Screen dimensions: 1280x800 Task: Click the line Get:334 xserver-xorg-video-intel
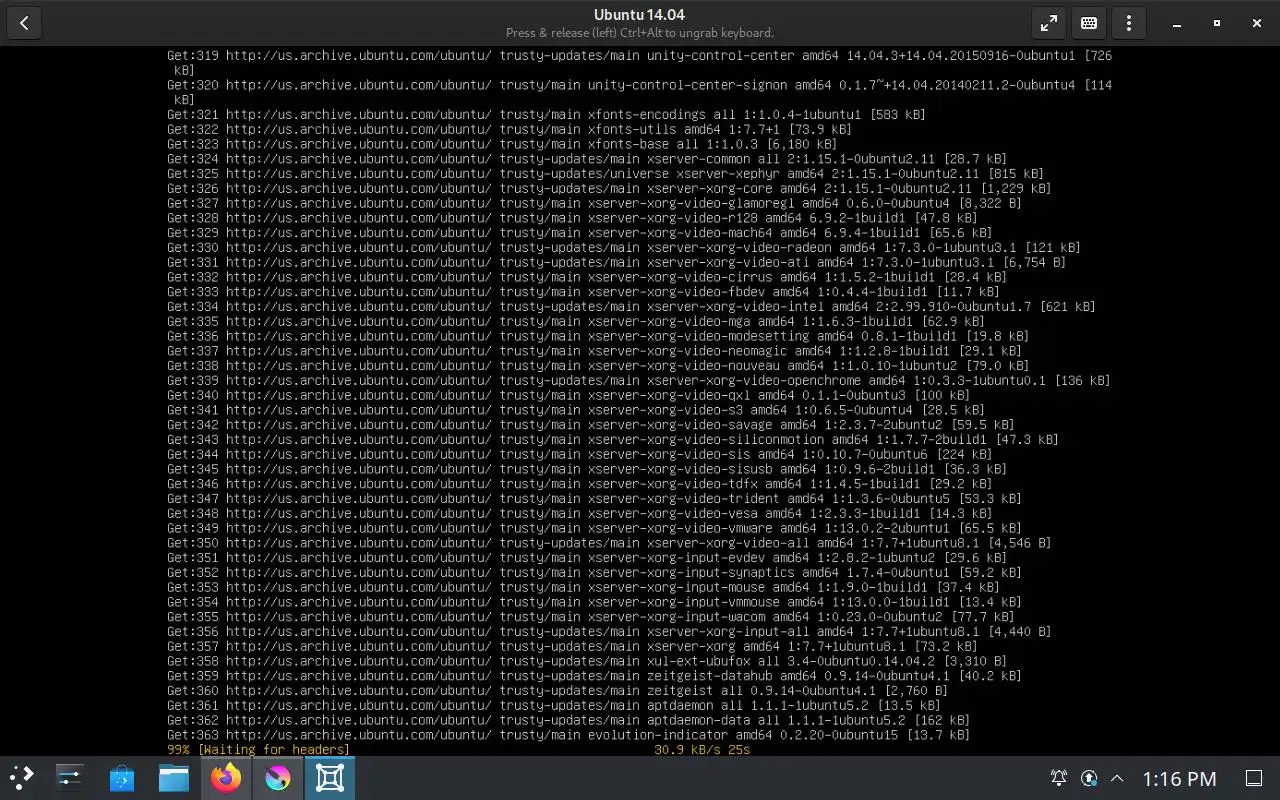tap(631, 307)
